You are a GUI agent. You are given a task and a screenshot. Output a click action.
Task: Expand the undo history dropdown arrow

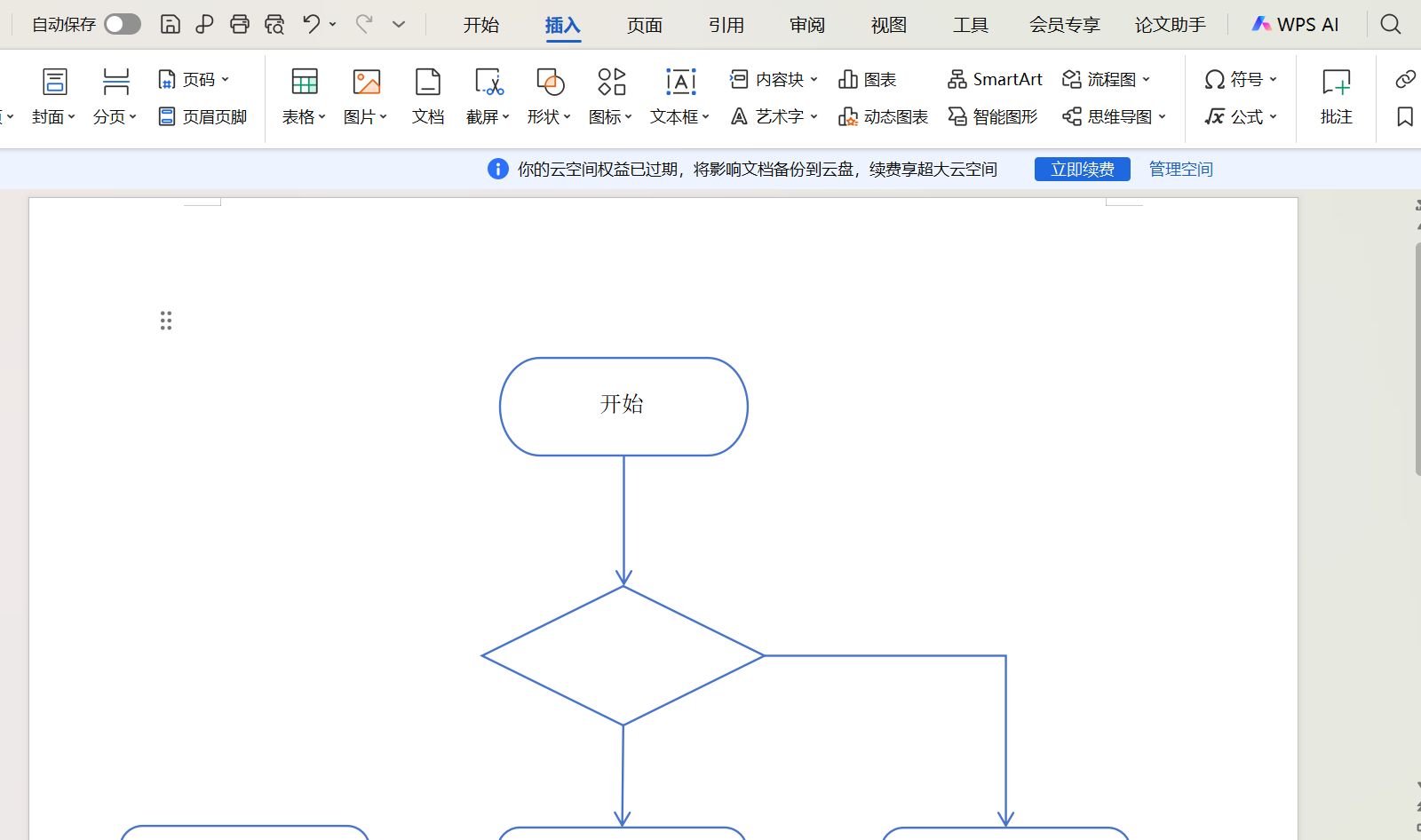333,24
